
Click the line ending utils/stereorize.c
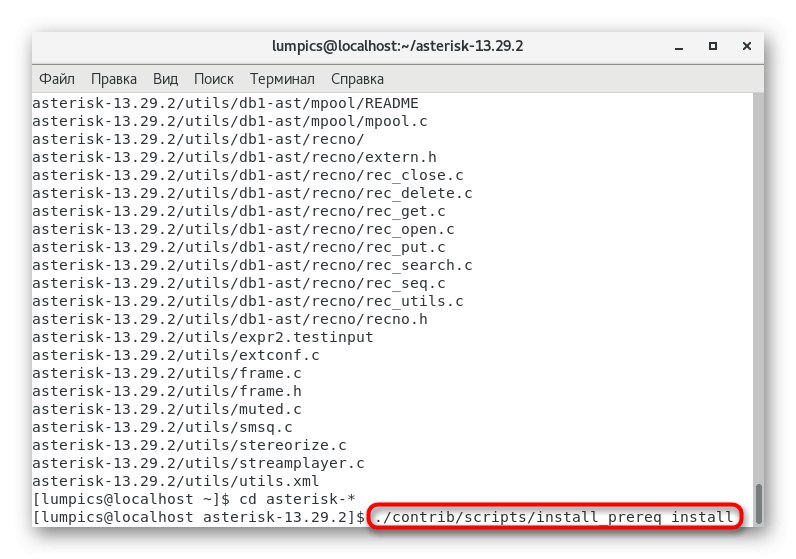(x=189, y=446)
